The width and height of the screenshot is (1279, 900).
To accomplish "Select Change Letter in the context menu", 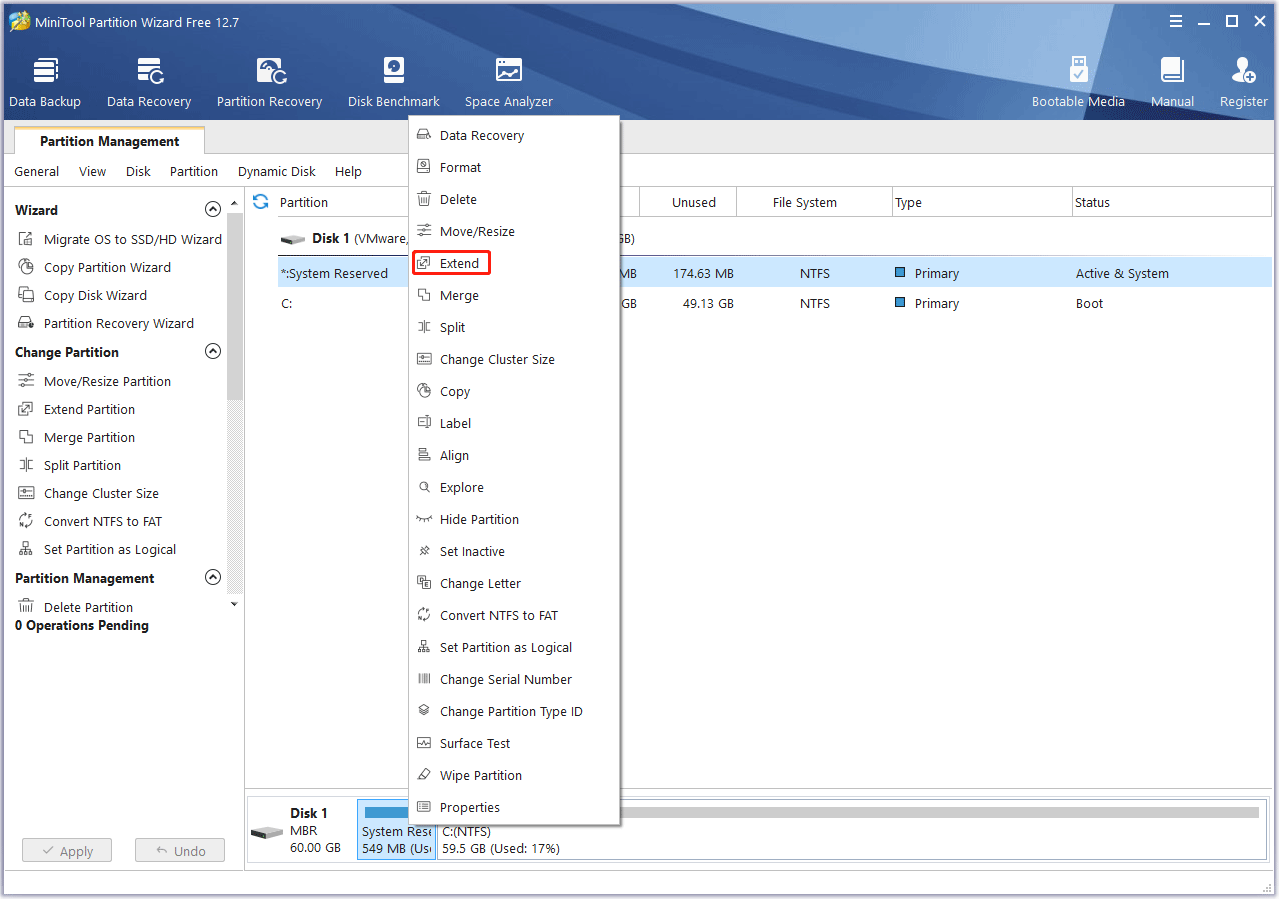I will click(514, 583).
